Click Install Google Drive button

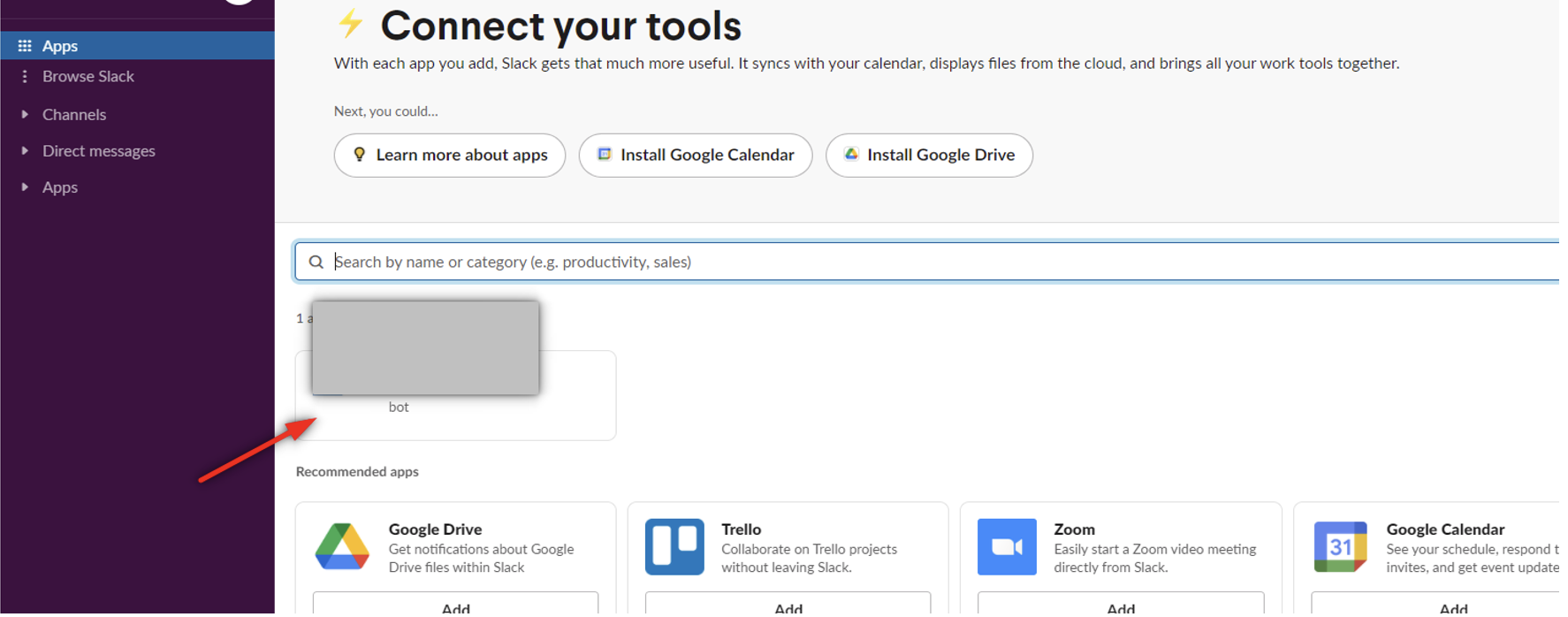pyautogui.click(x=929, y=156)
